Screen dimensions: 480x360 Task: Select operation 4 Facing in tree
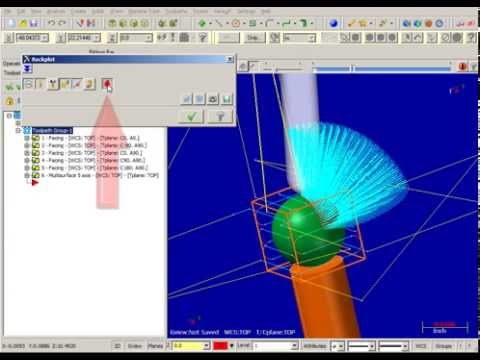[x=93, y=160]
